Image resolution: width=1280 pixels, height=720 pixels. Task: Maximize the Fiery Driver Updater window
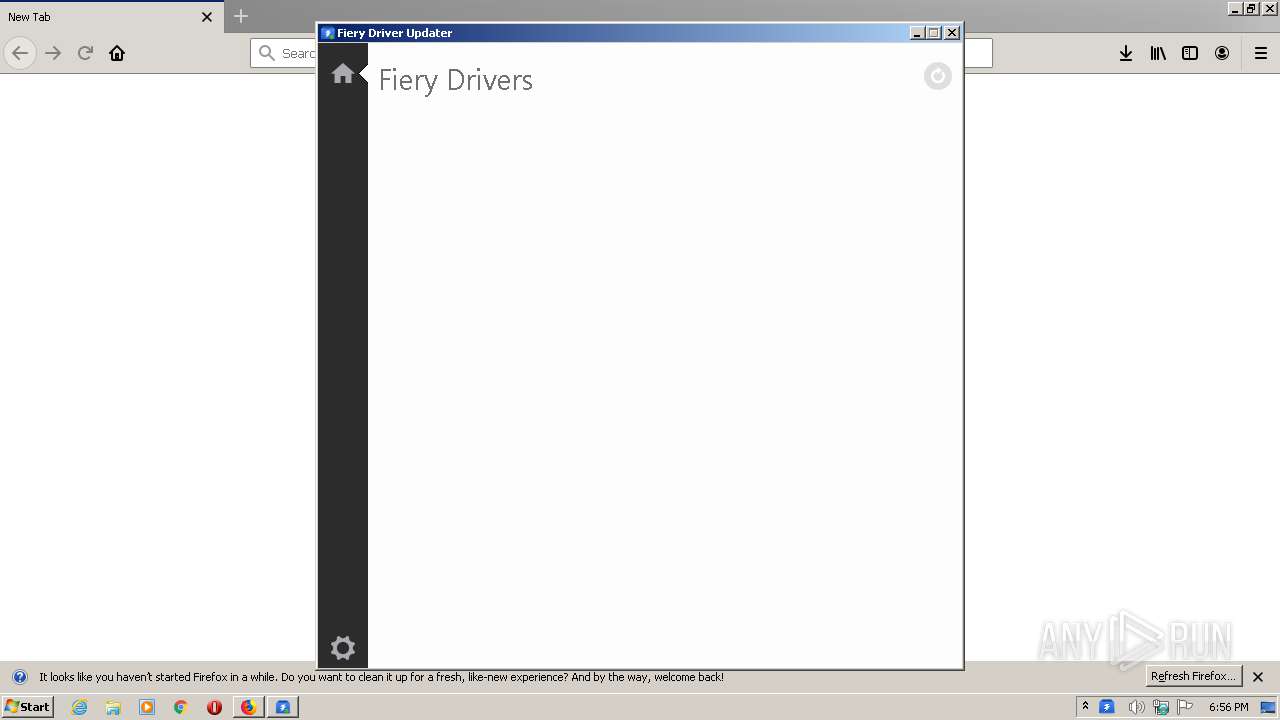934,33
